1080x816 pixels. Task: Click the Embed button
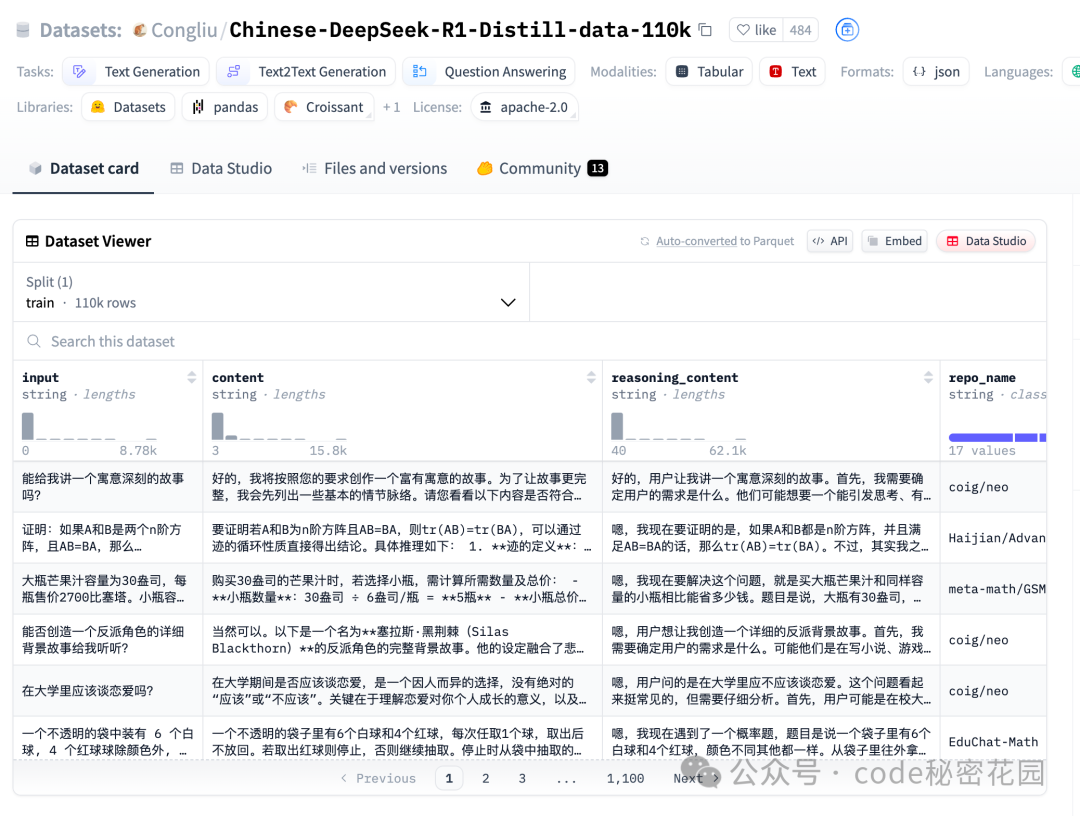click(x=895, y=241)
